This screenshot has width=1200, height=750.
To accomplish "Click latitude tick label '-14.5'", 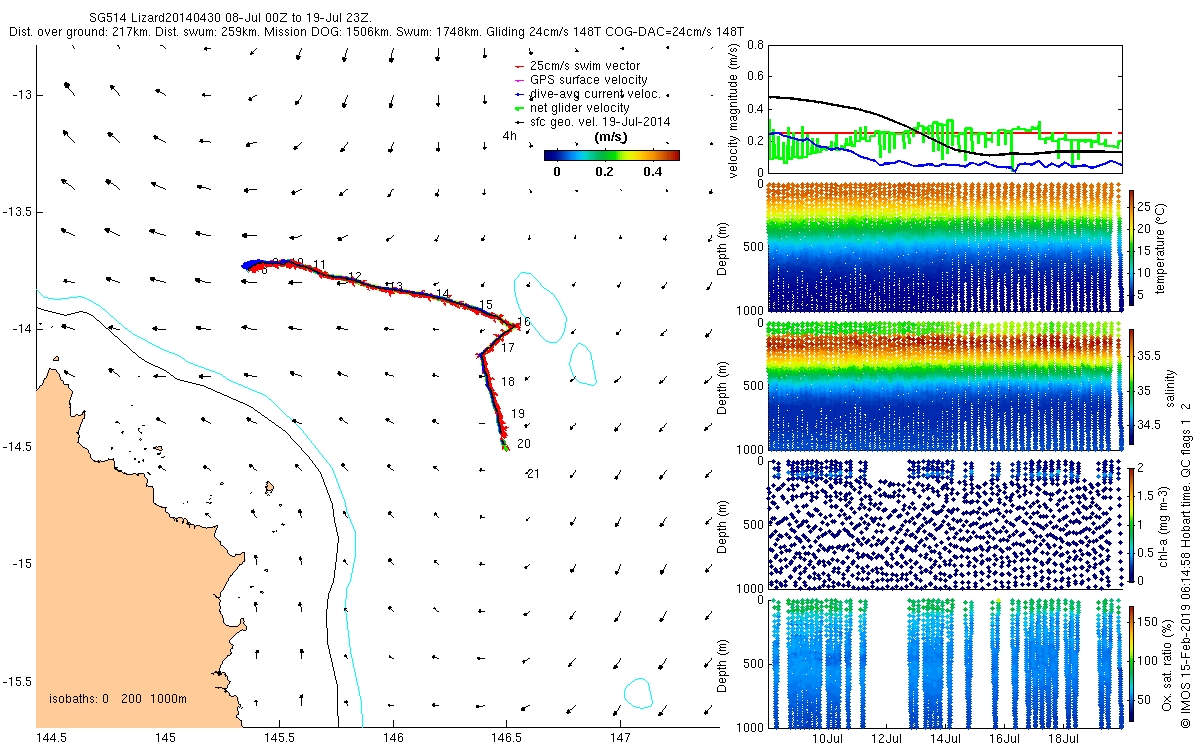I will click(18, 447).
